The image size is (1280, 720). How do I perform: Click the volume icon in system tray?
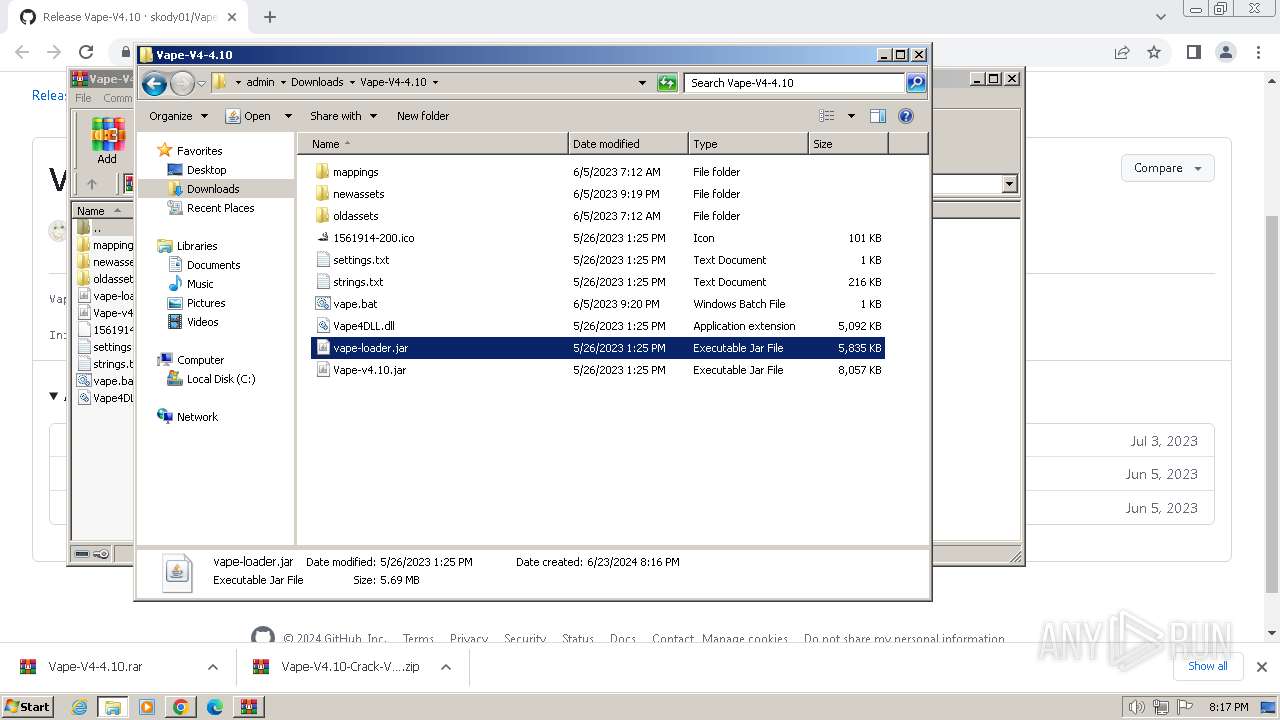click(1135, 707)
